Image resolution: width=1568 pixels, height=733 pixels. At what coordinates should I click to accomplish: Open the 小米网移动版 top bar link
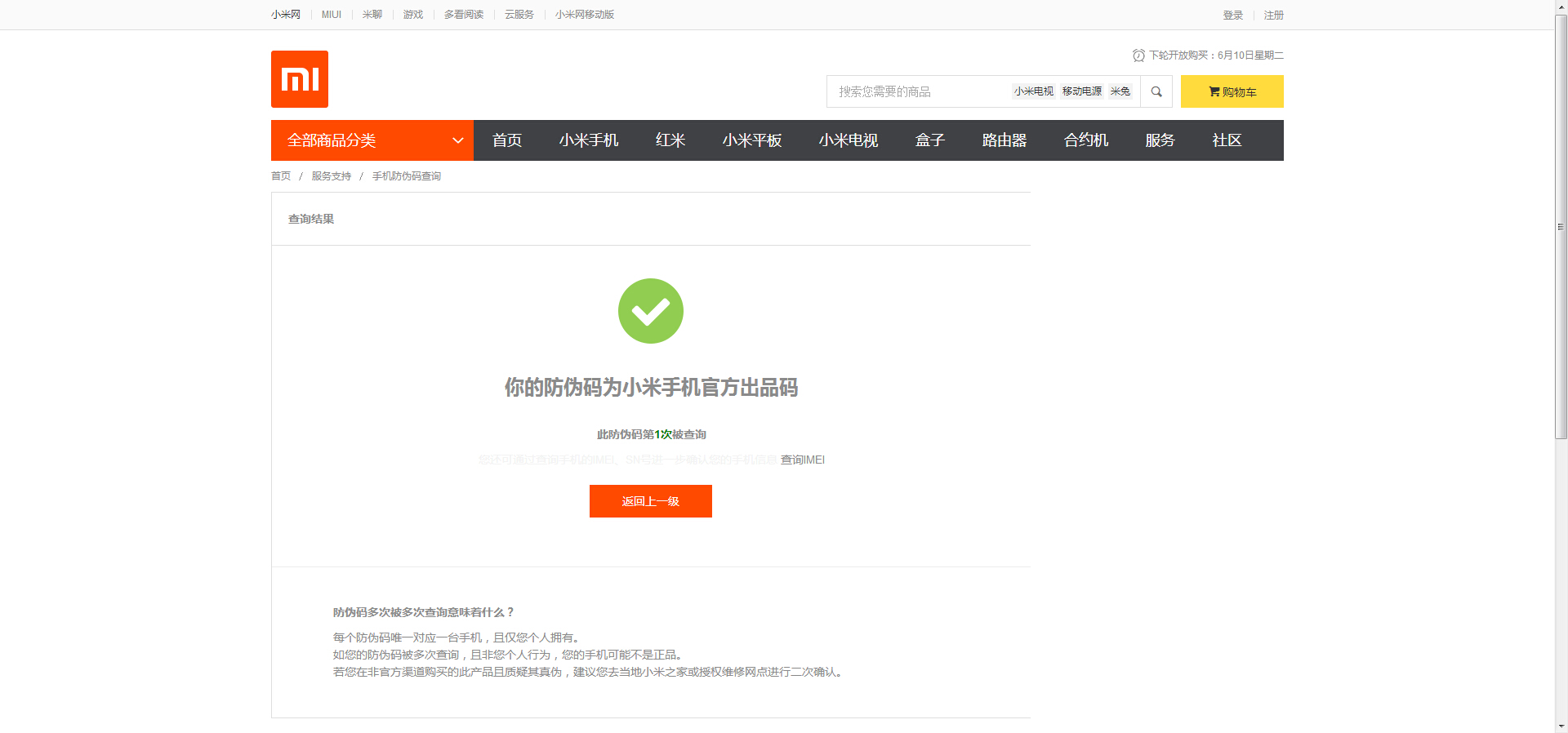585,15
